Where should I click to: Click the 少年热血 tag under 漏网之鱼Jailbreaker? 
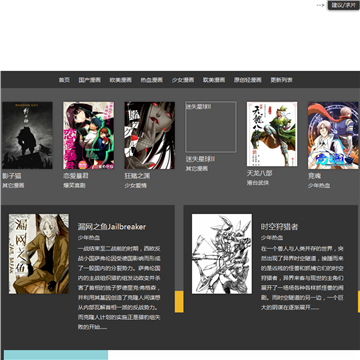(89, 238)
